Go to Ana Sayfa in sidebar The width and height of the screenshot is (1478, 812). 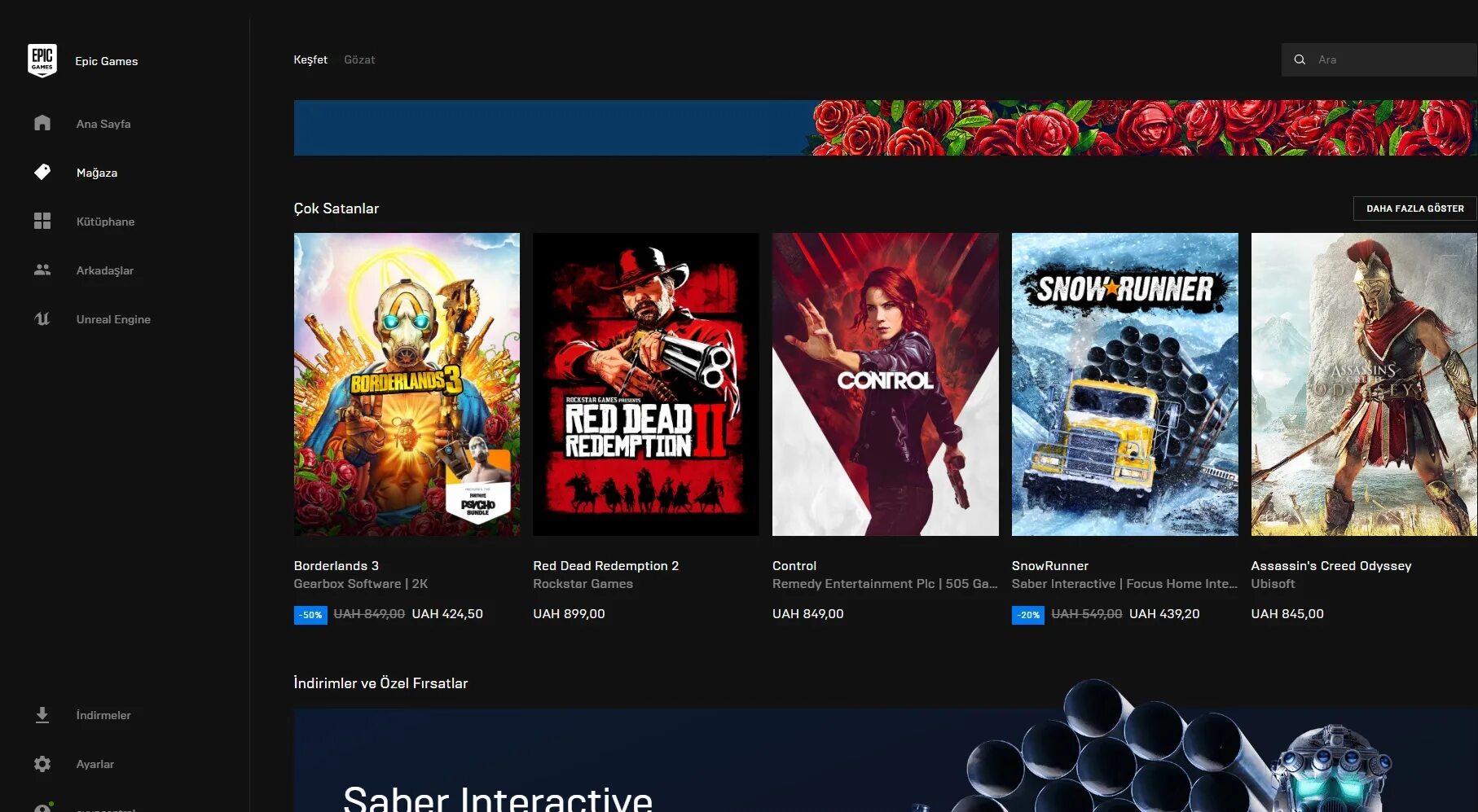coord(103,124)
